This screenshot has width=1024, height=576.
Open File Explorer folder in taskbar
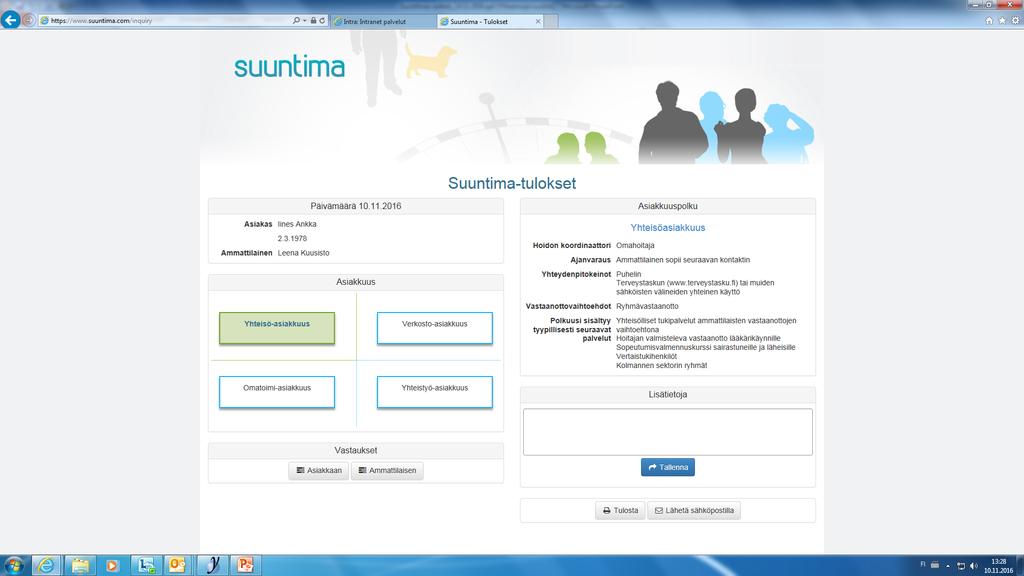click(x=80, y=565)
